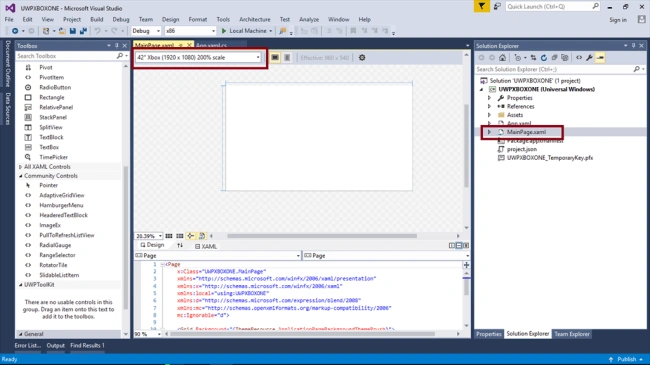Viewport: 650px width, 365px height.
Task: Click the plus icon atop XAML editor scrollbar
Action: (466, 265)
